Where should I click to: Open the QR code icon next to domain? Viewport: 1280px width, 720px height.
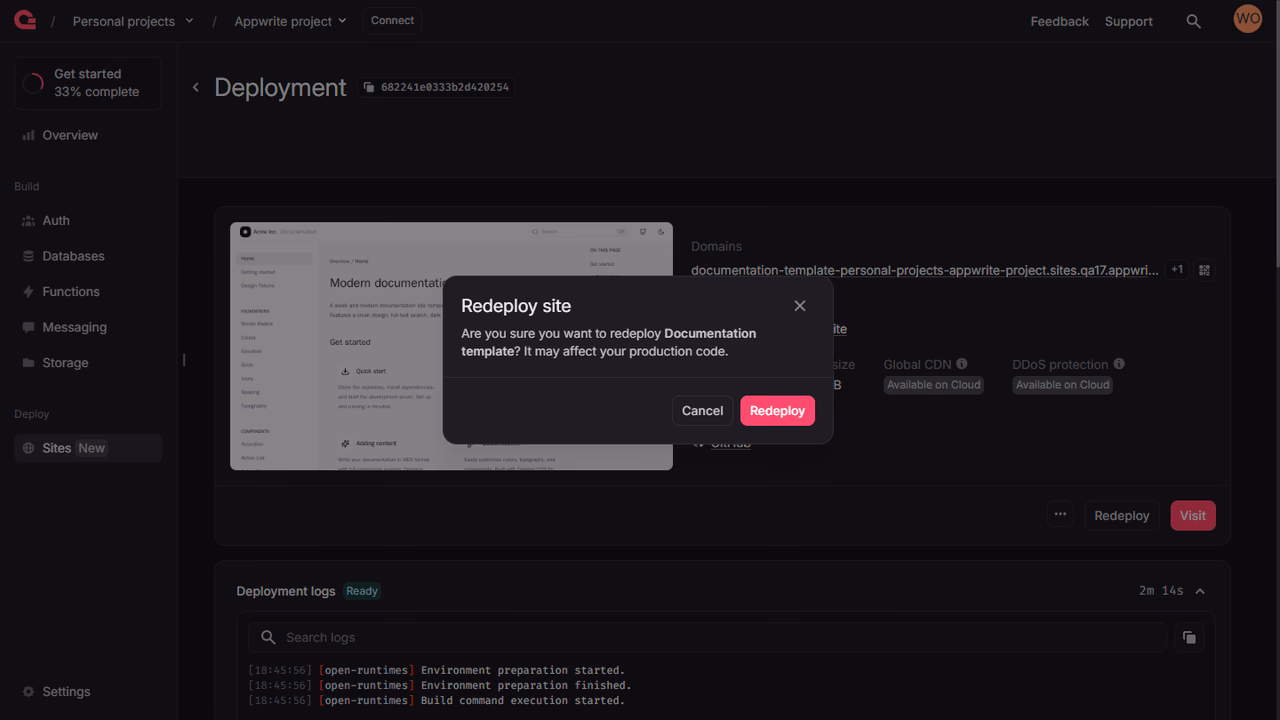click(1204, 270)
